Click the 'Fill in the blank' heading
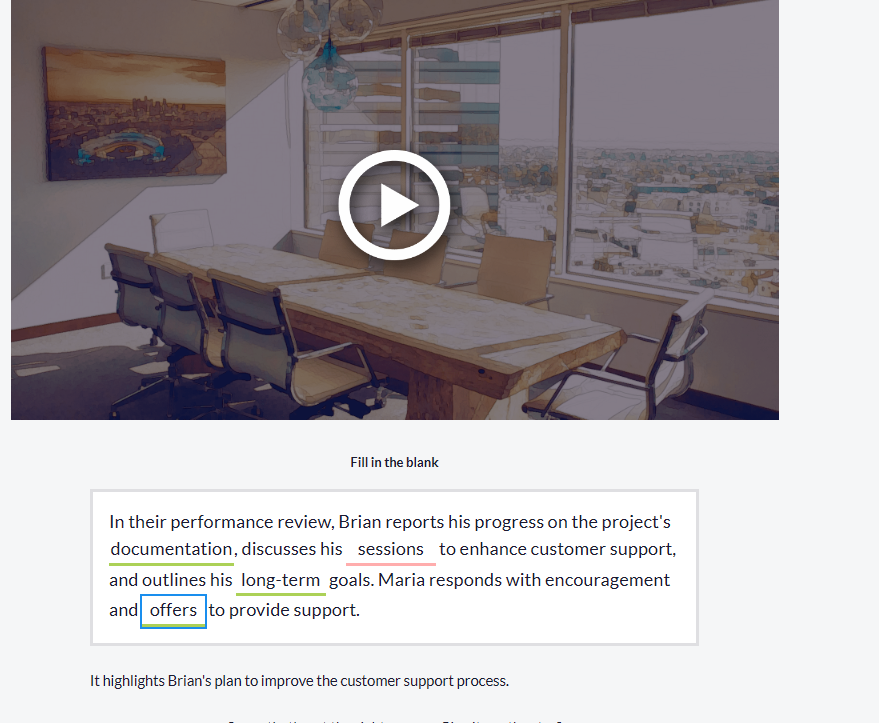The width and height of the screenshot is (879, 723). tap(394, 462)
